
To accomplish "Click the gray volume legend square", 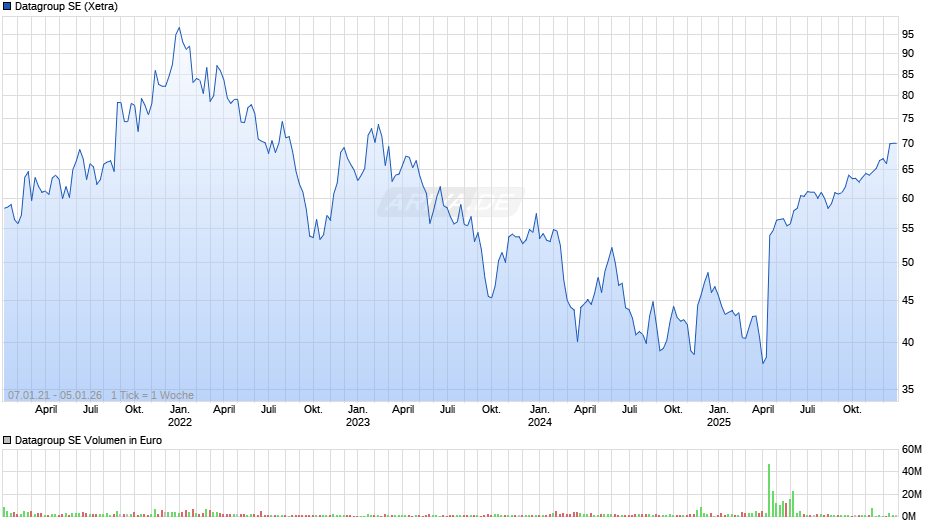I will tap(7, 440).
